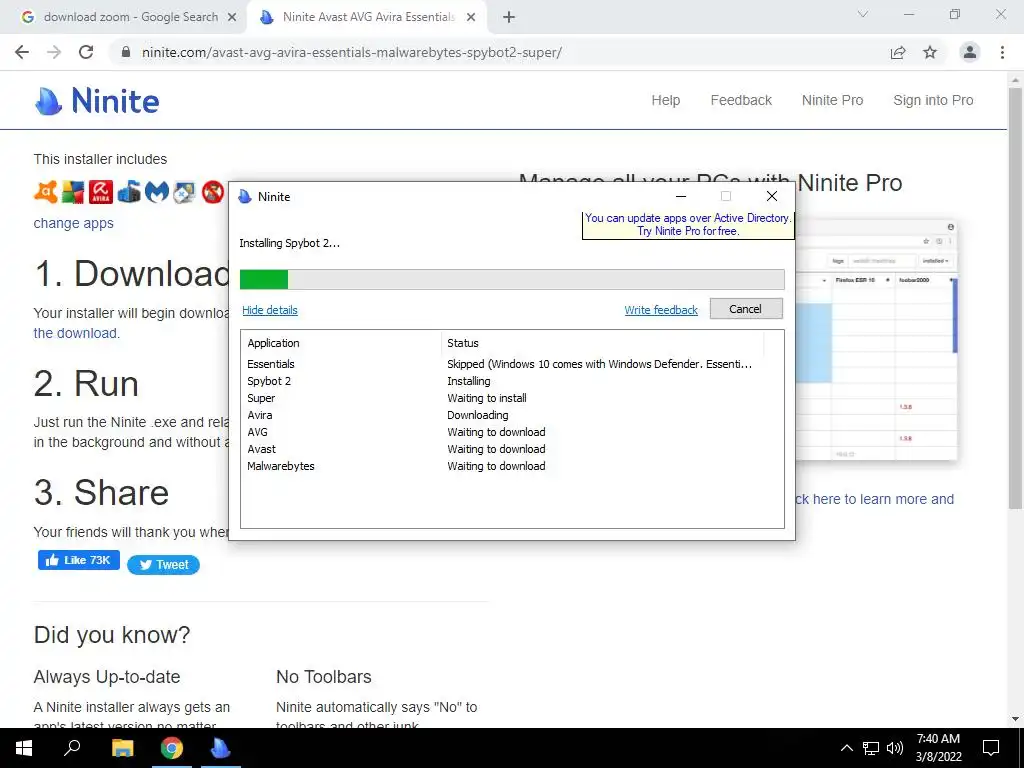Open volume control in system tray

click(895, 748)
